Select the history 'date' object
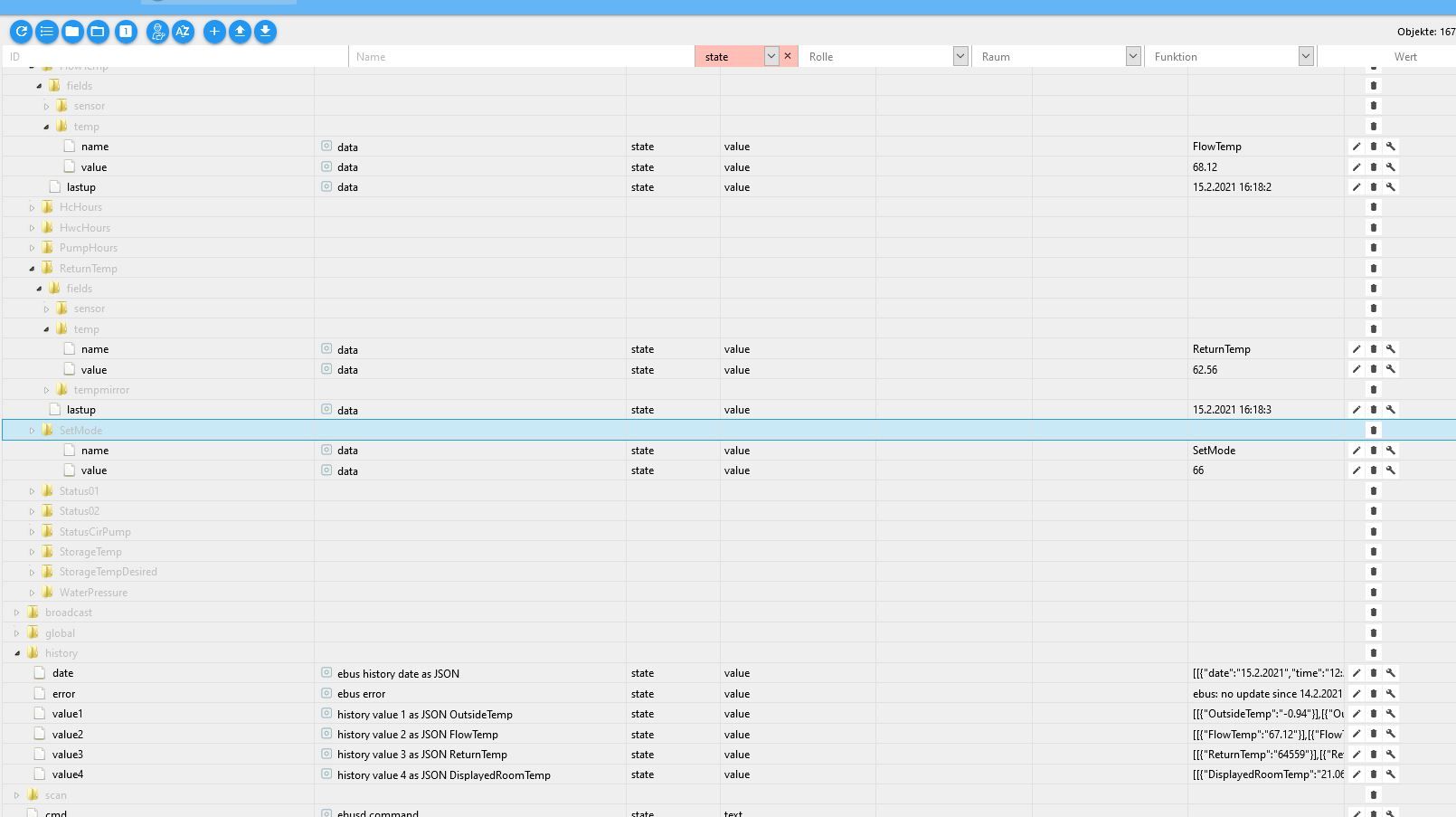The width and height of the screenshot is (1456, 817). [x=62, y=673]
